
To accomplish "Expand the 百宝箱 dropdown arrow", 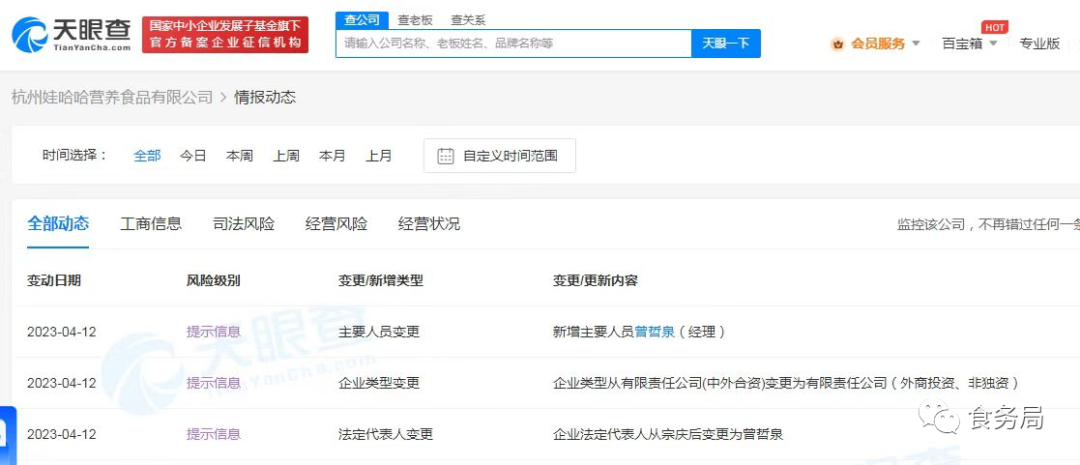I will [993, 43].
